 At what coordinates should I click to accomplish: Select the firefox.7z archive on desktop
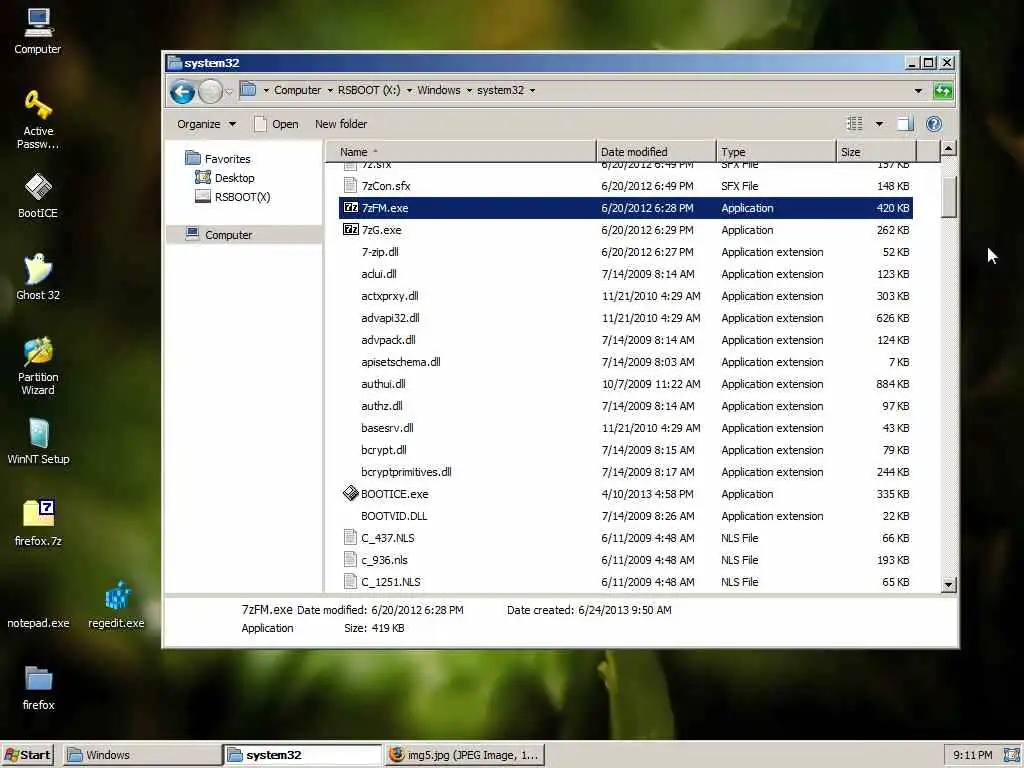point(38,523)
